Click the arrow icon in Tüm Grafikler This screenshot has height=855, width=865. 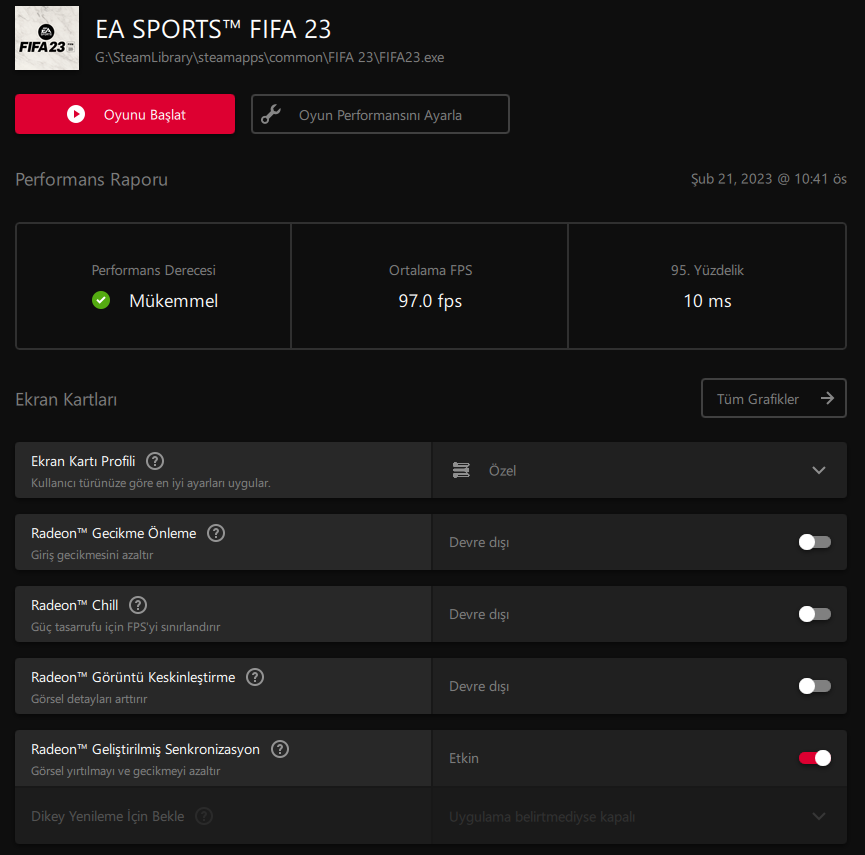click(827, 398)
